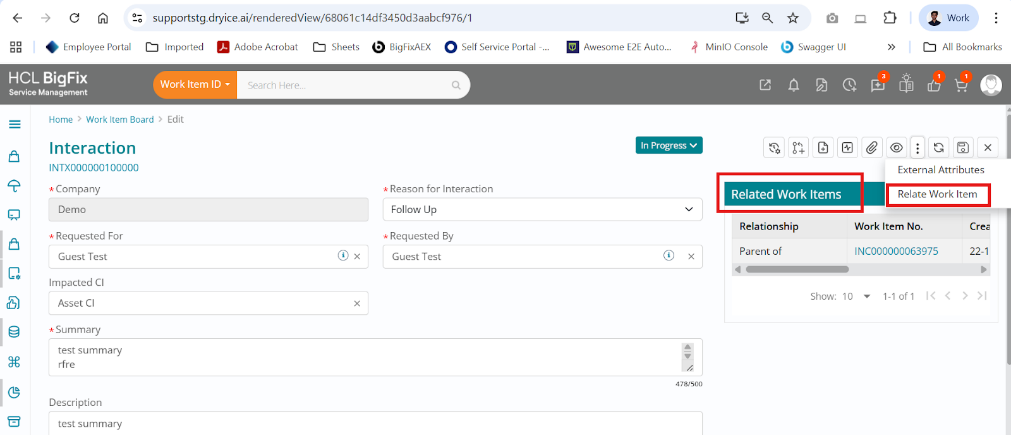
Task: Click the Summary text area
Action: point(376,357)
